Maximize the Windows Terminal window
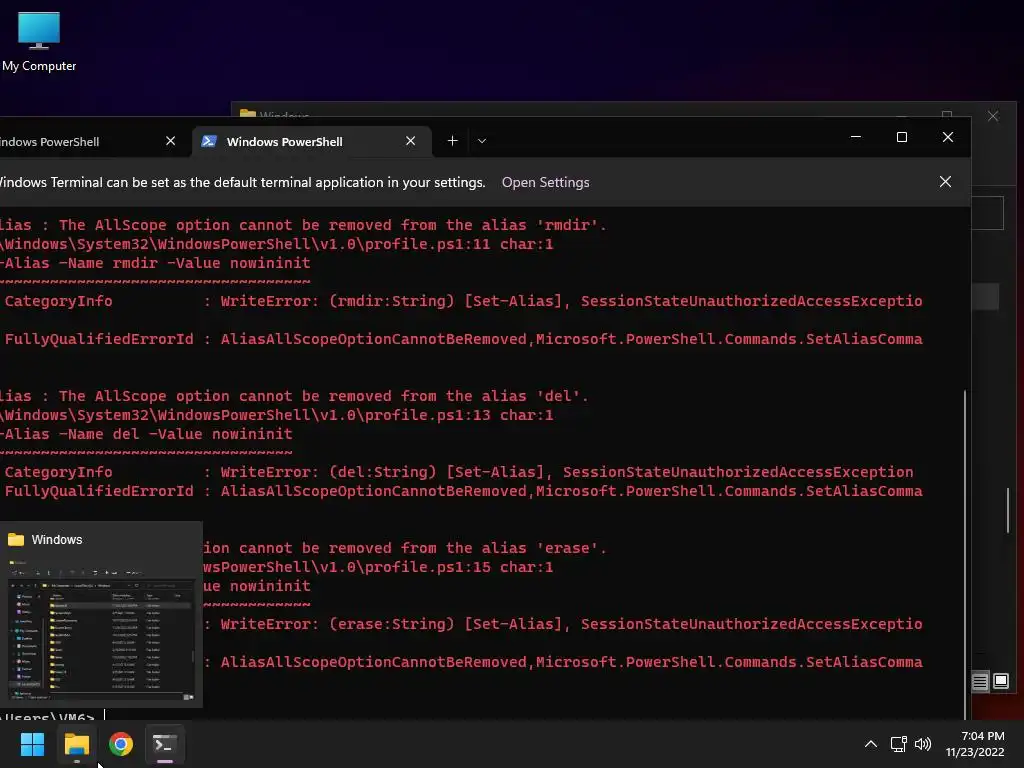The height and width of the screenshot is (768, 1024). coord(902,137)
